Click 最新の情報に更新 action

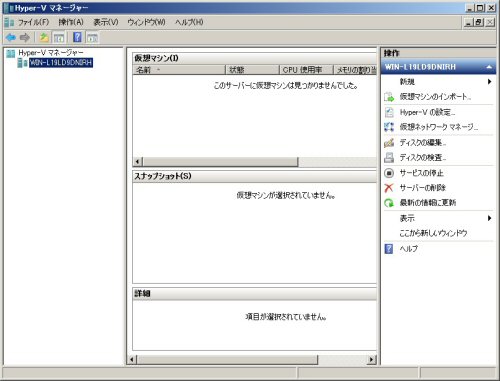428,203
